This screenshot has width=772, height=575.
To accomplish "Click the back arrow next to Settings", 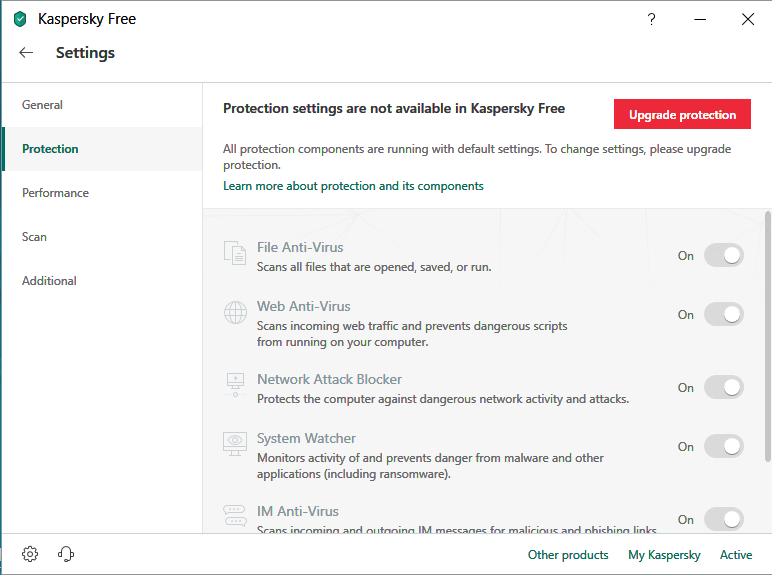I will 26,53.
